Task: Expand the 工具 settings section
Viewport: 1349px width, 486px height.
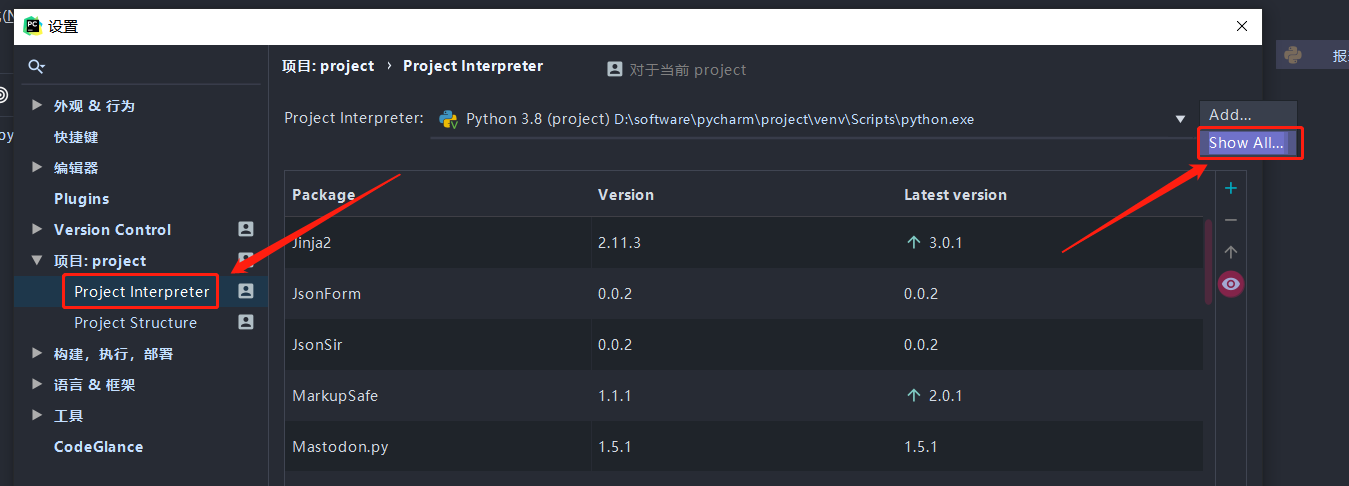Action: 37,415
